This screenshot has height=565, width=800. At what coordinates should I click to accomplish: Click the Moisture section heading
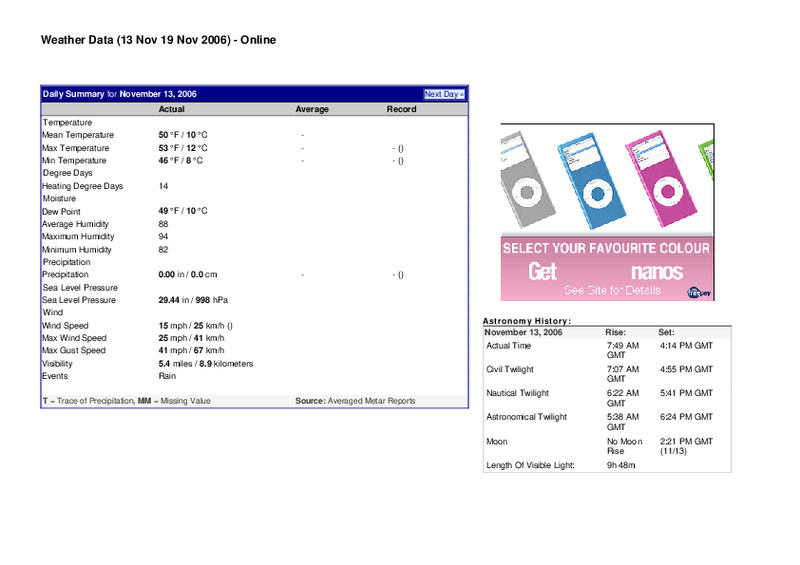click(59, 198)
